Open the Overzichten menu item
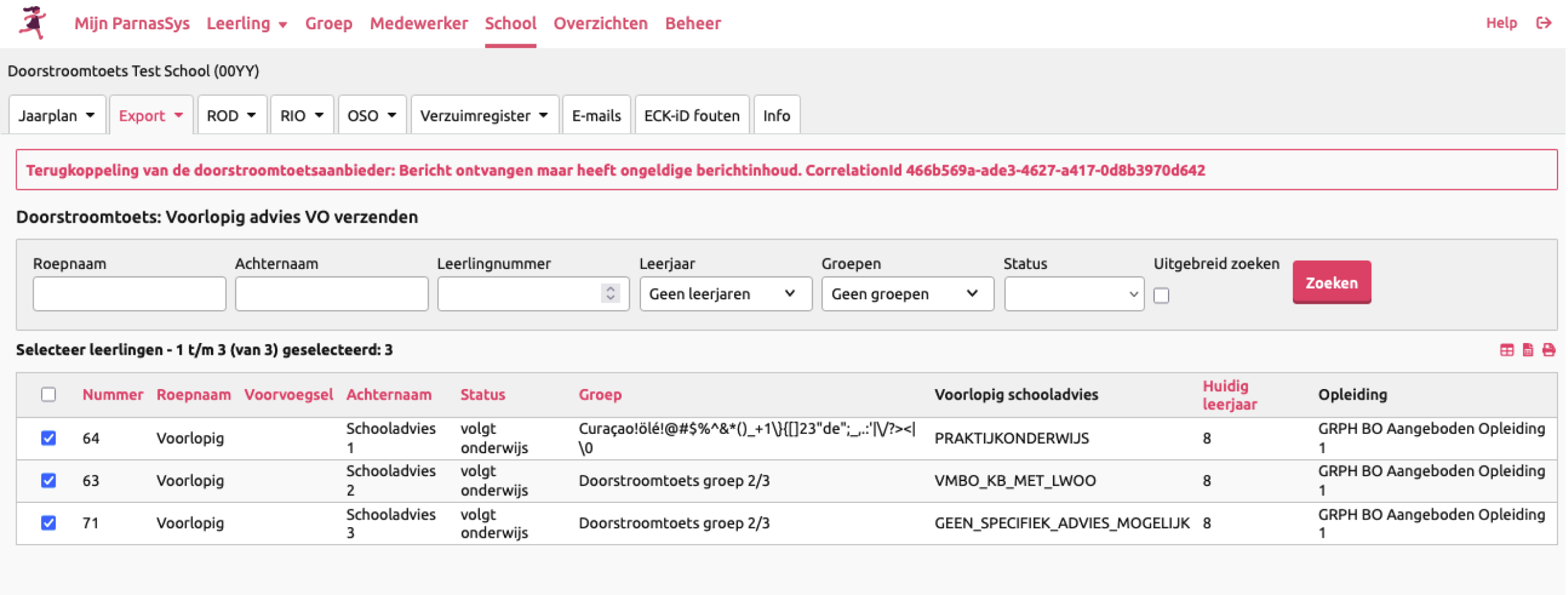1568x595 pixels. pyautogui.click(x=602, y=24)
